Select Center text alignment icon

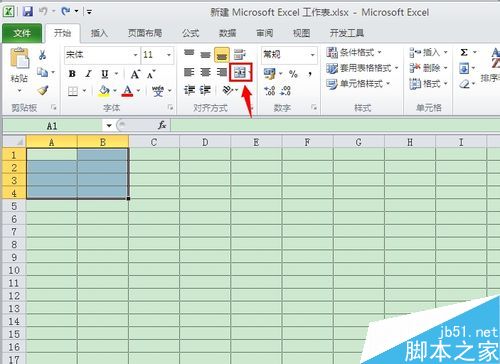point(205,72)
